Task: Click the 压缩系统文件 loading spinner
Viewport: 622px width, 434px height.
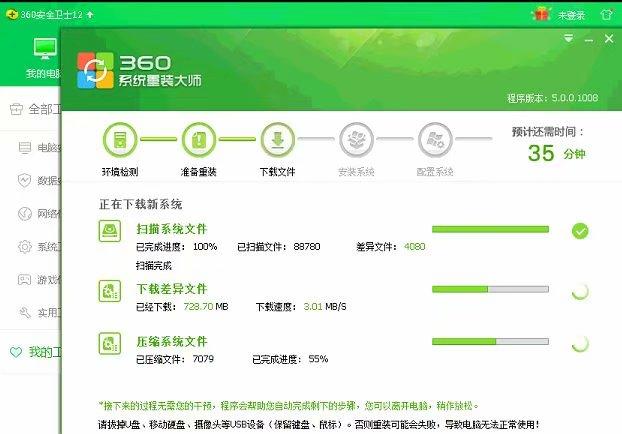Action: pos(580,344)
